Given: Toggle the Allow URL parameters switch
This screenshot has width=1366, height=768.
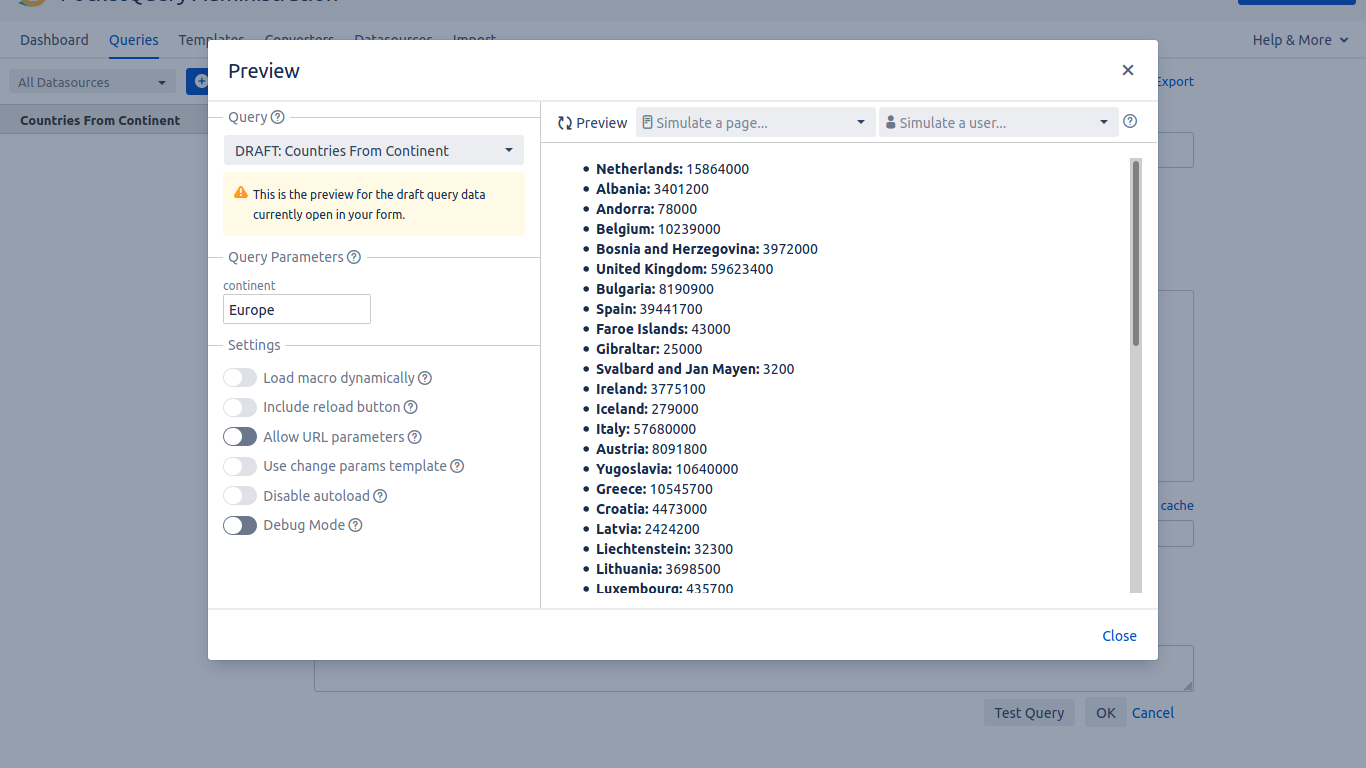Looking at the screenshot, I should 240,437.
